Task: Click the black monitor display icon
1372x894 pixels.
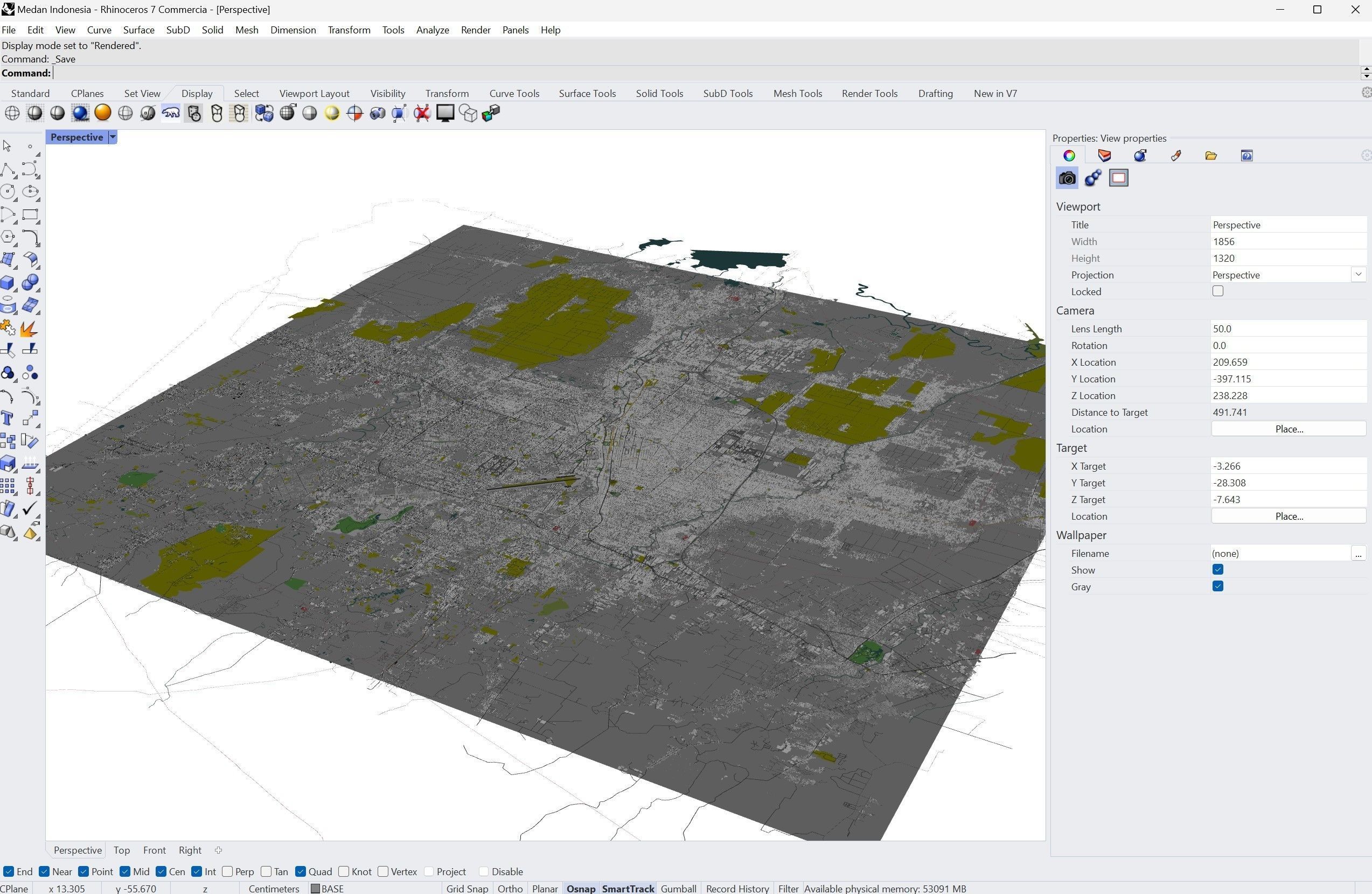Action: [x=445, y=113]
